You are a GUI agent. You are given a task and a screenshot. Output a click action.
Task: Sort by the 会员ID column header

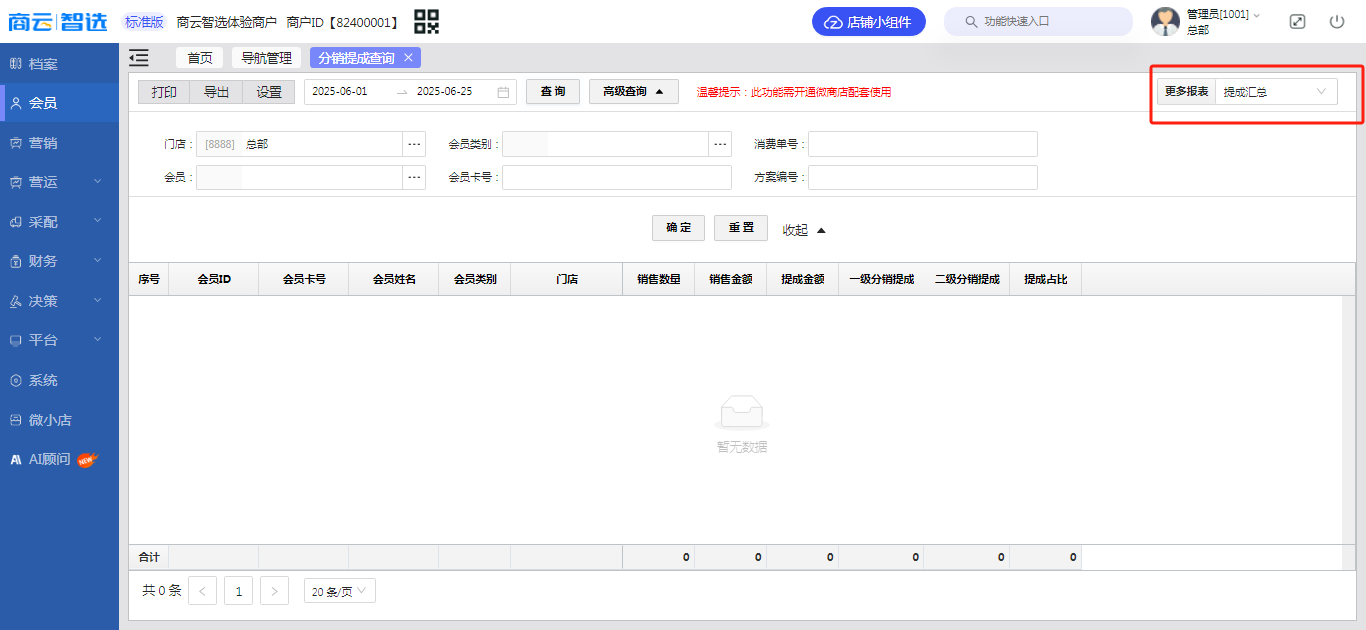(214, 280)
